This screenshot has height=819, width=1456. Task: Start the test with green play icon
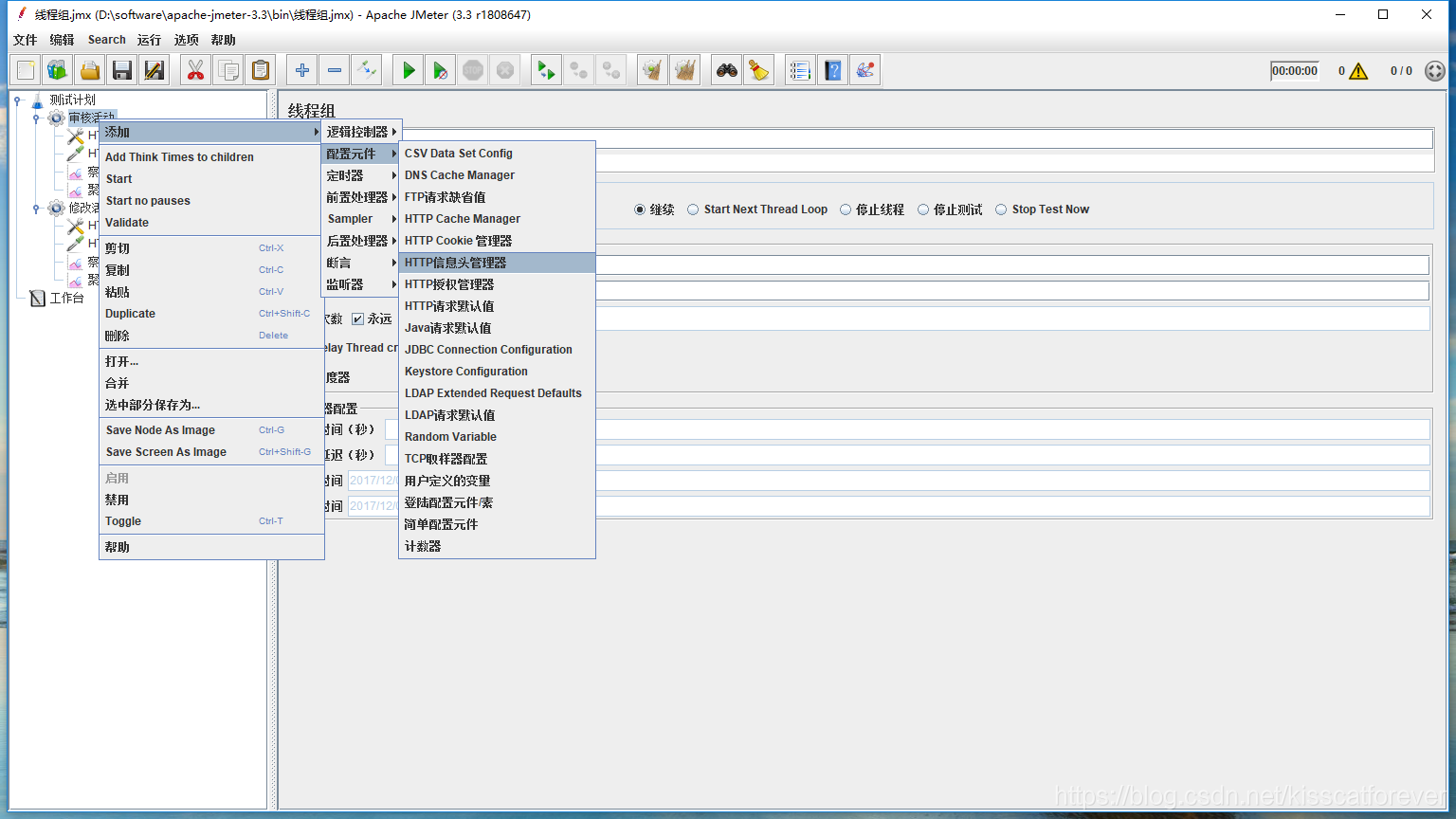(409, 70)
